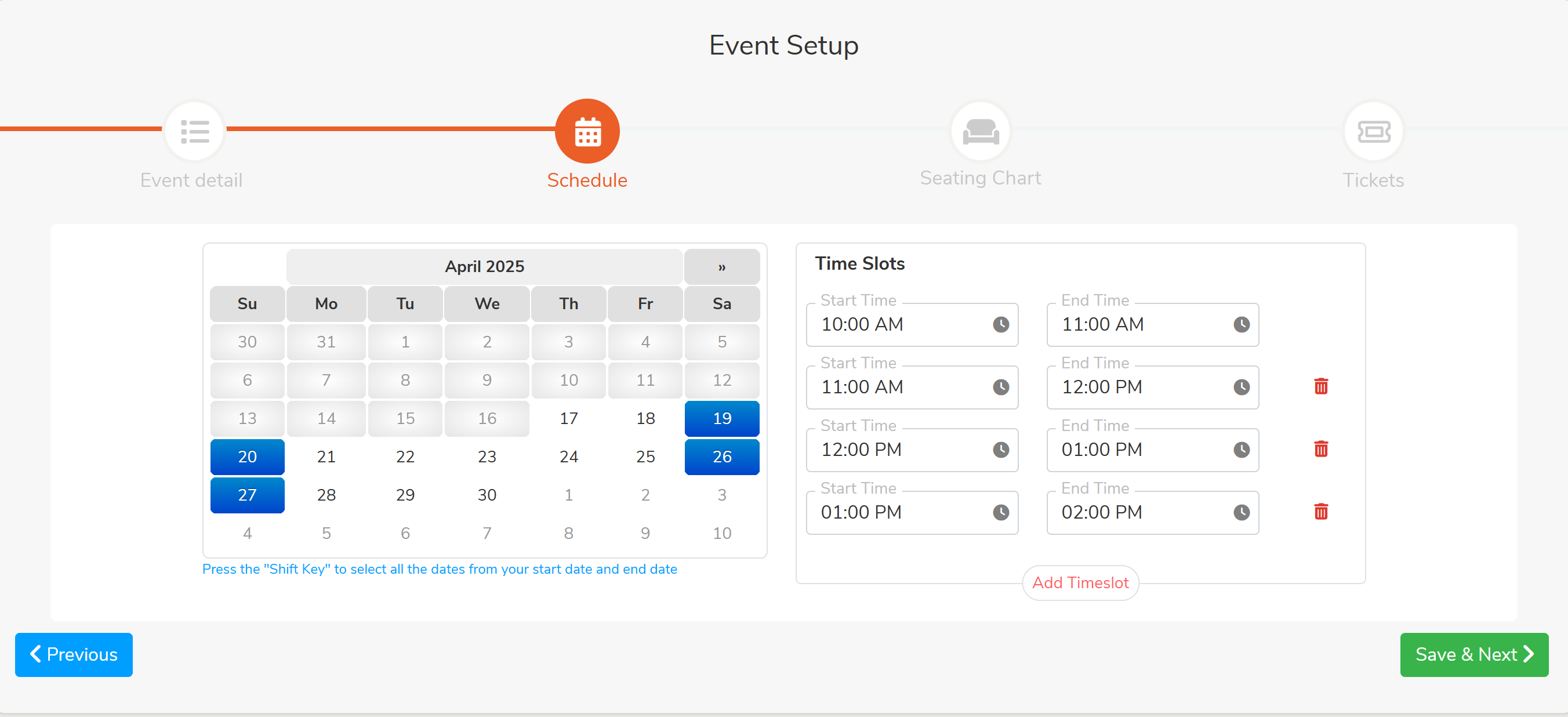This screenshot has height=717, width=1568.
Task: Go back with the Previous button
Action: coord(74,654)
